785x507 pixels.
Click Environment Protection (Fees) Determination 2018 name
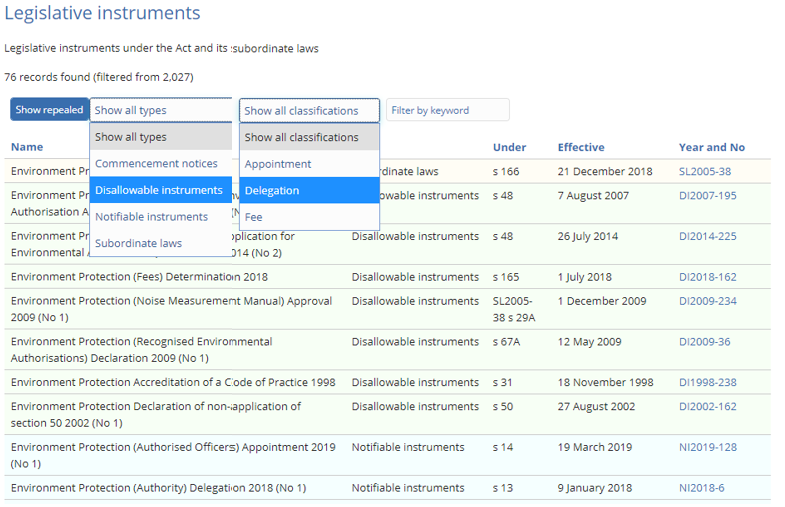[139, 277]
